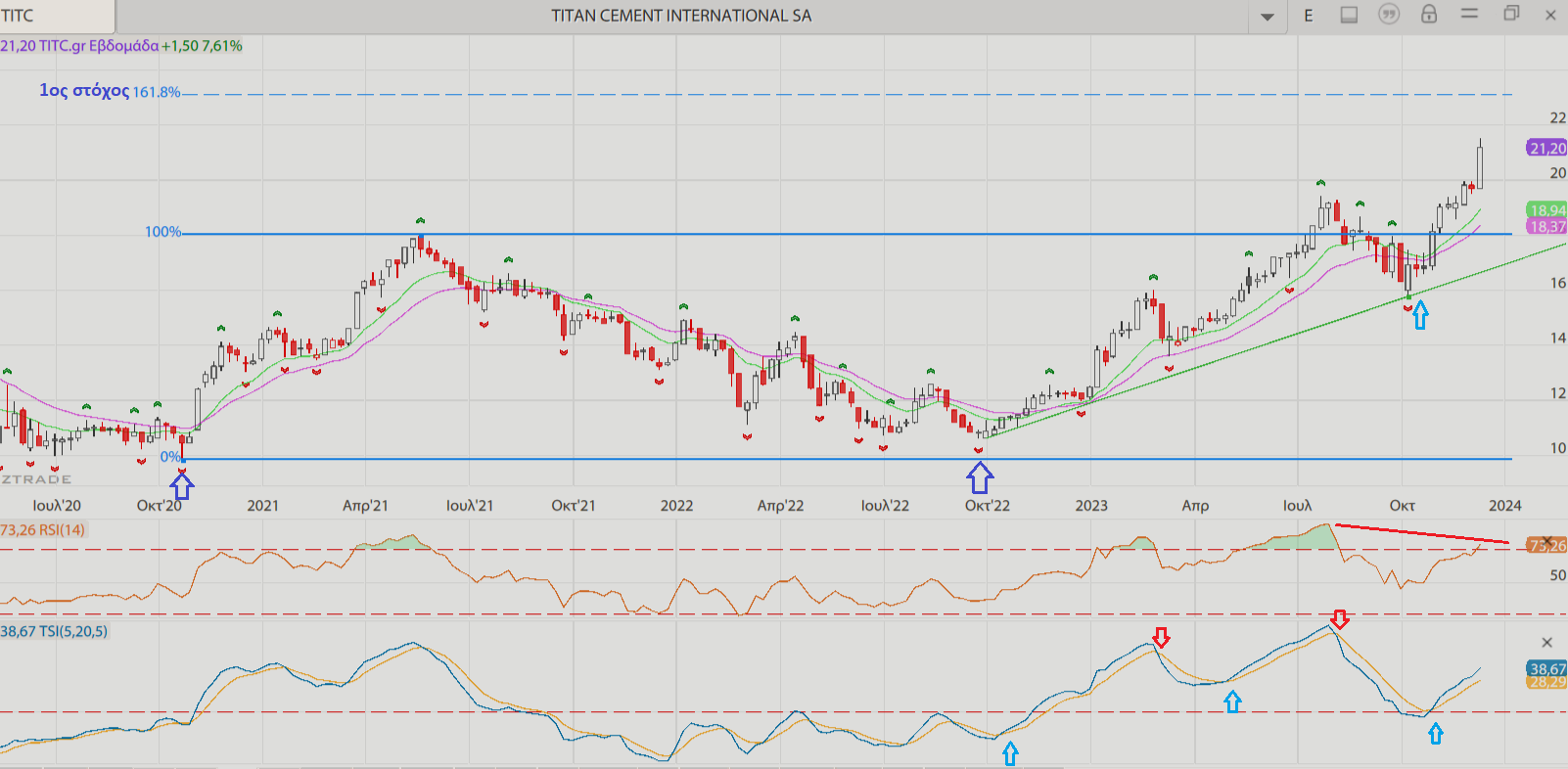Open the quotation-mark comments icon
The height and width of the screenshot is (769, 1568).
(x=1389, y=15)
